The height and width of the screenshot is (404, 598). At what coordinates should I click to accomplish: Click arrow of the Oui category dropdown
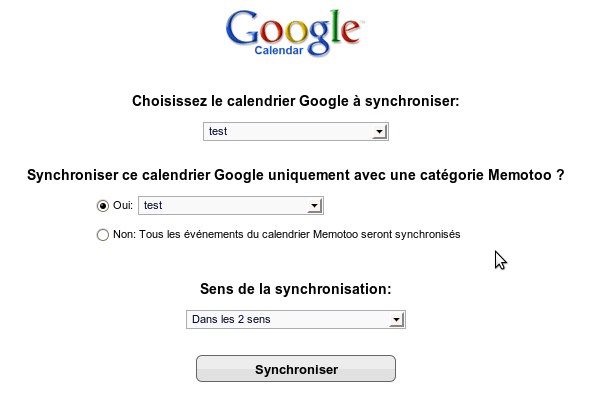(x=315, y=206)
